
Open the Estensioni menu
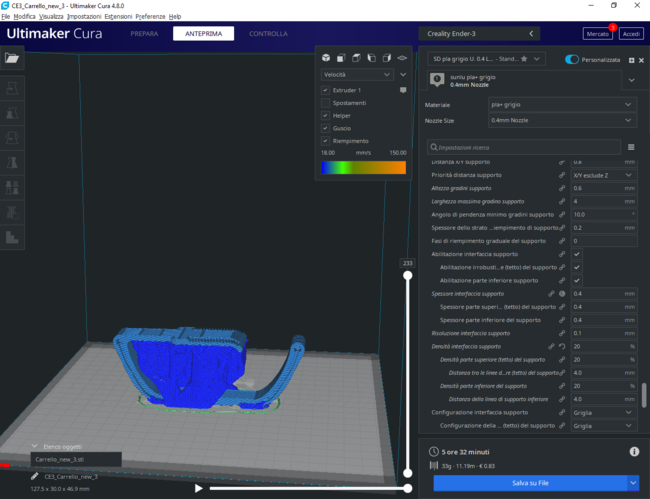click(x=118, y=17)
